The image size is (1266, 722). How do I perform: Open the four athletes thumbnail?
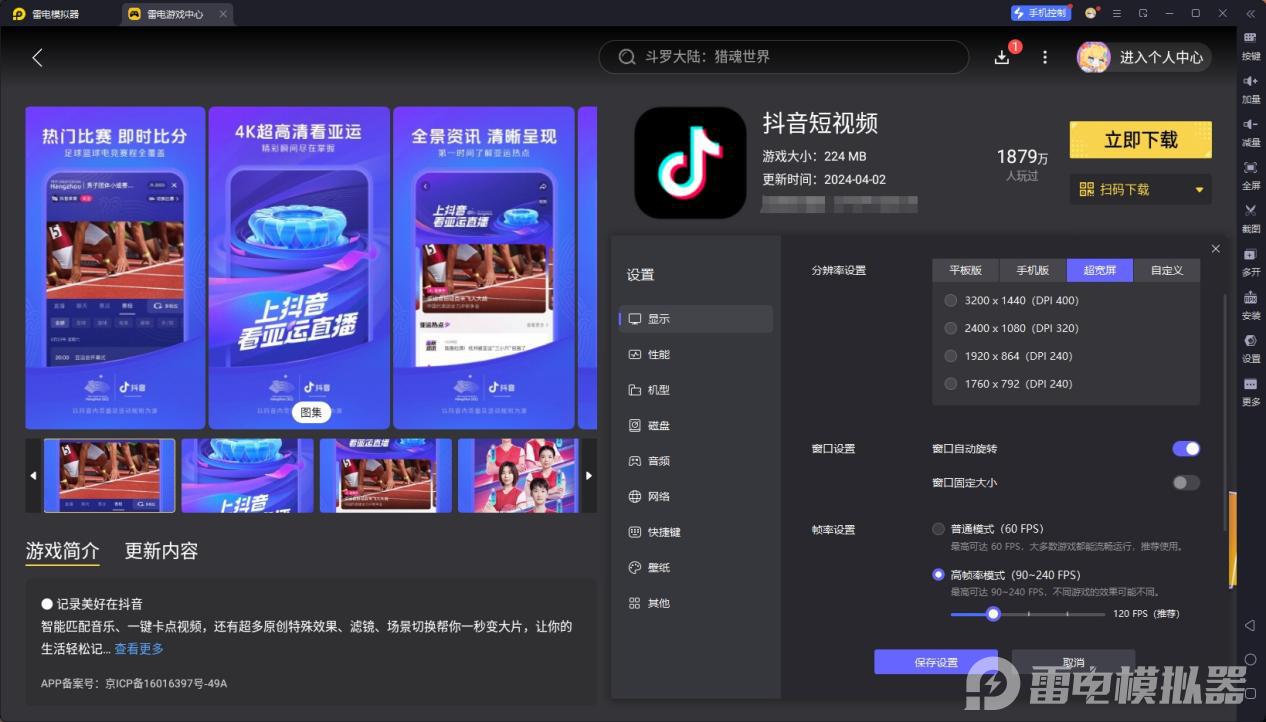[x=519, y=476]
